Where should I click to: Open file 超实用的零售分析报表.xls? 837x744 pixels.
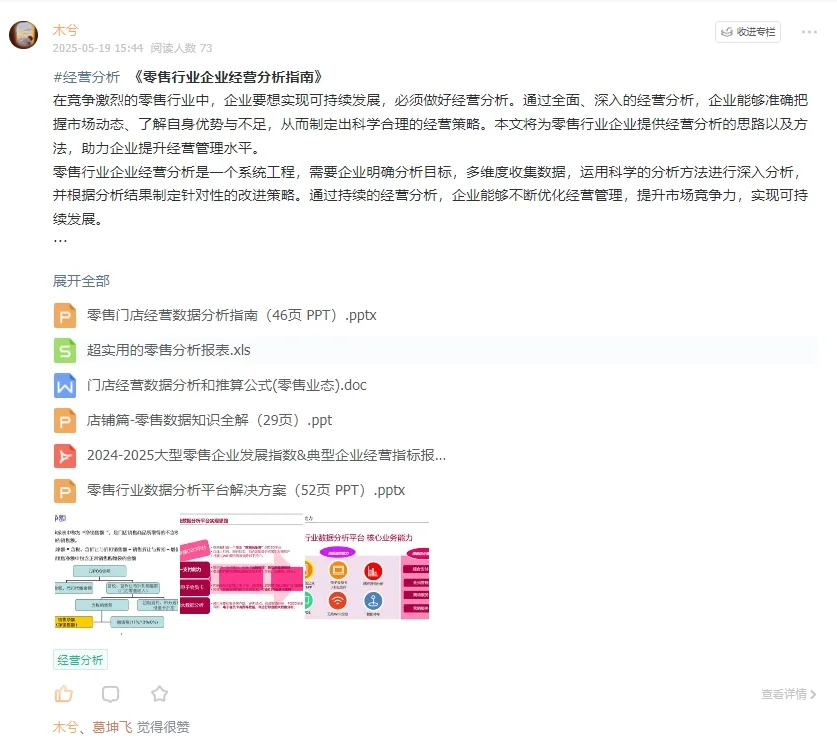(169, 350)
